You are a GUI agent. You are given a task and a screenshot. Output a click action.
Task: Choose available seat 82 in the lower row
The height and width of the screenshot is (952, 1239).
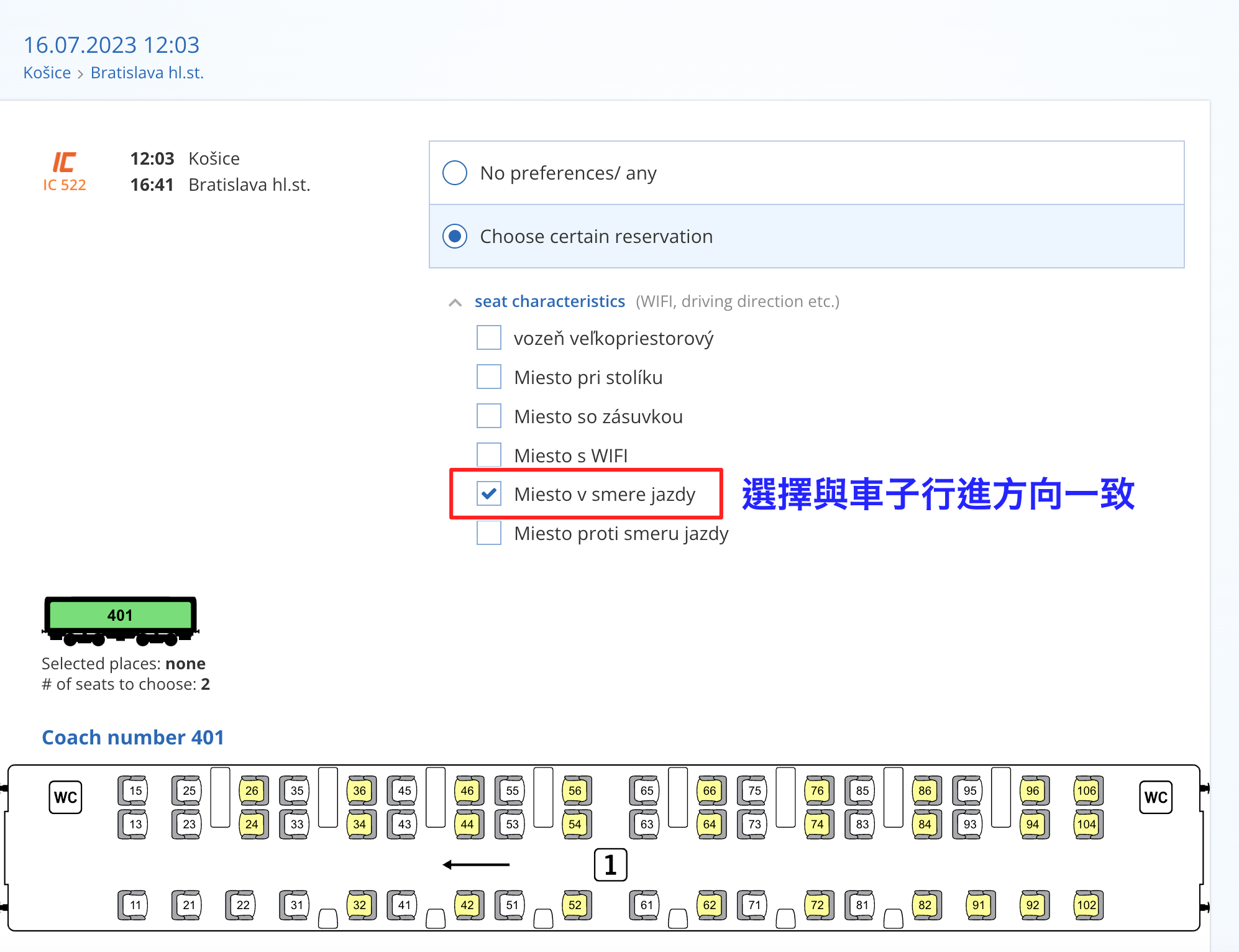tap(926, 905)
